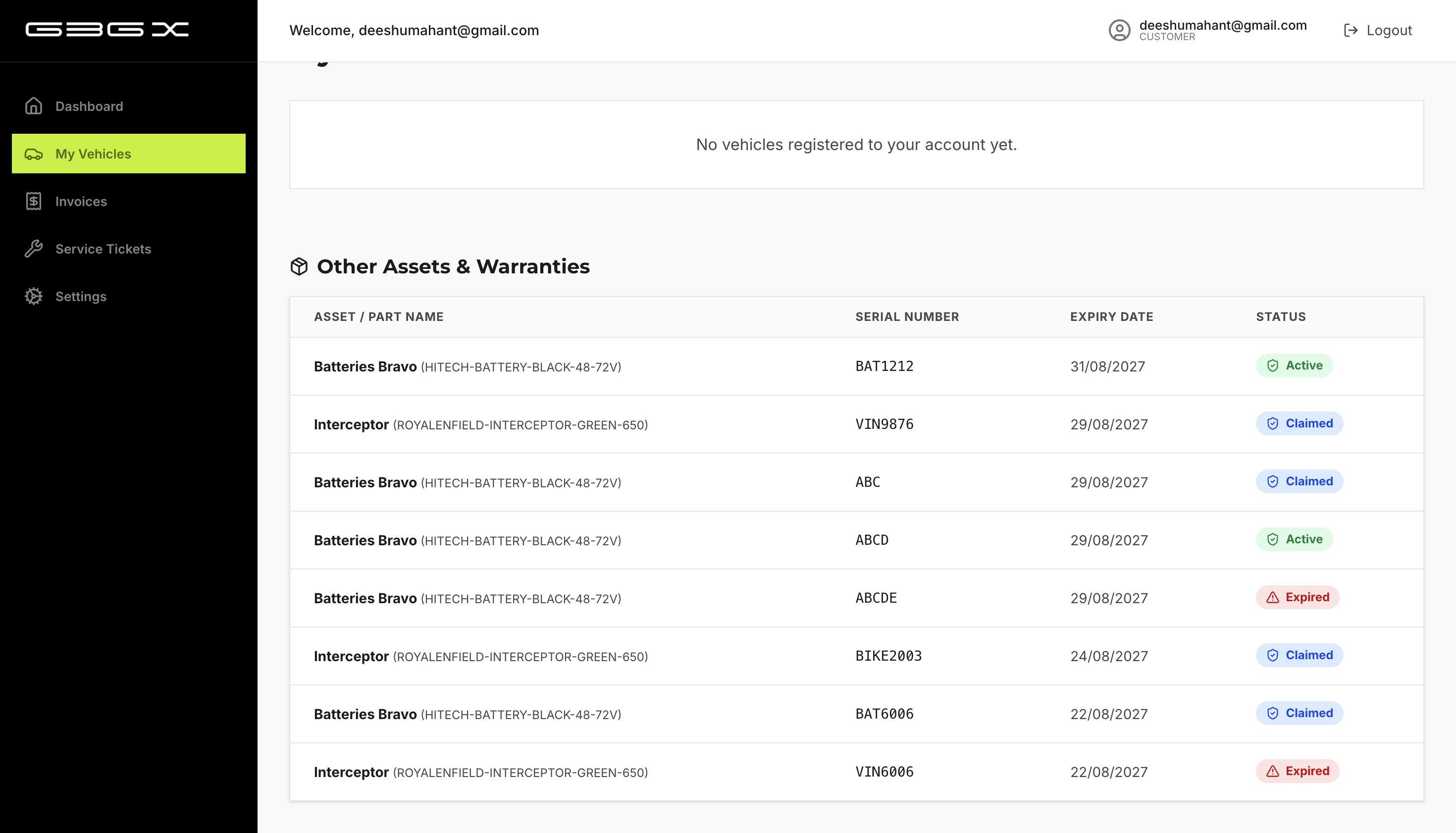Select My Vehicles in the sidebar

point(129,154)
